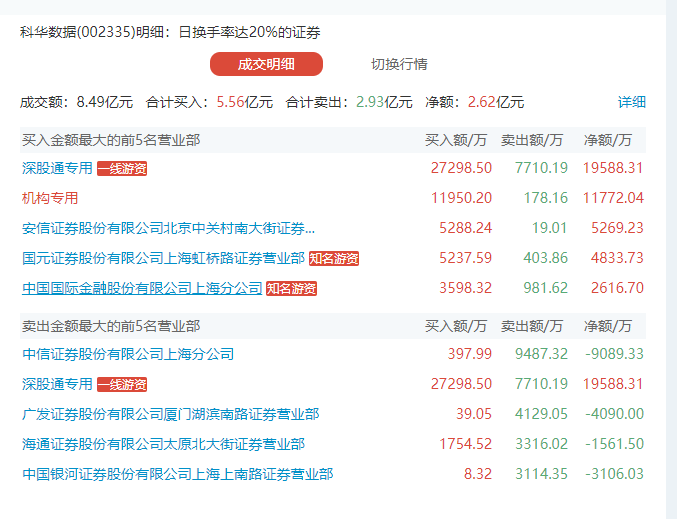Click net amount 5269.23
677x519 pixels.
[x=617, y=228]
